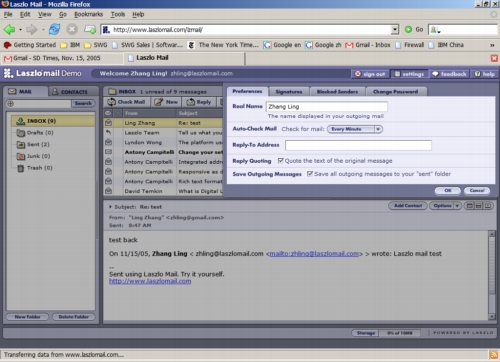This screenshot has width=500, height=362.
Task: Open the File menu
Action: click(8, 14)
